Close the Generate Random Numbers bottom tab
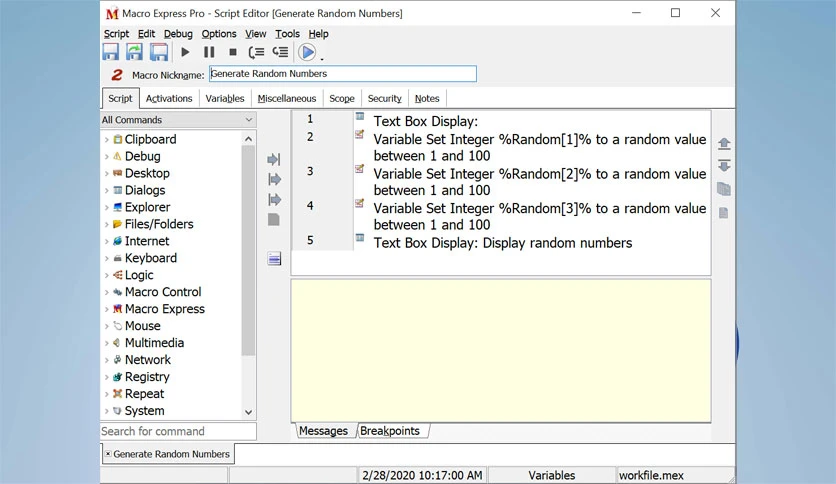This screenshot has height=484, width=836. (108, 454)
